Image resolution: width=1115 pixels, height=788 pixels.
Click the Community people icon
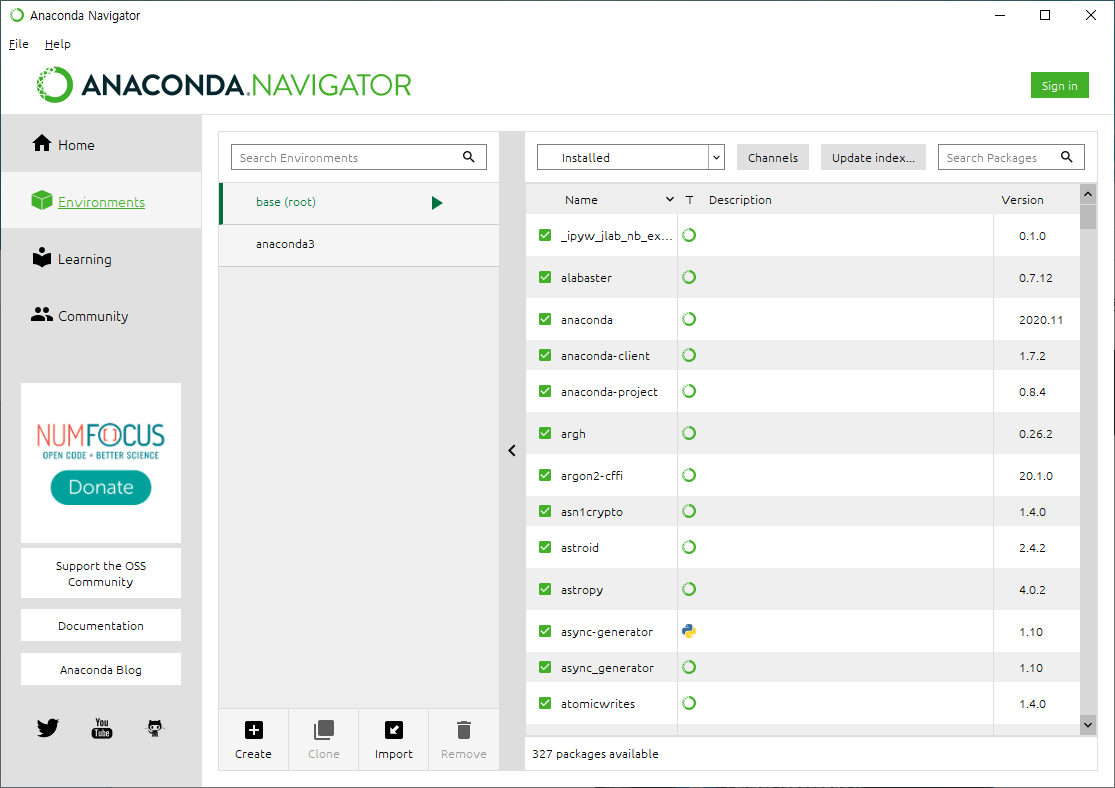coord(42,314)
